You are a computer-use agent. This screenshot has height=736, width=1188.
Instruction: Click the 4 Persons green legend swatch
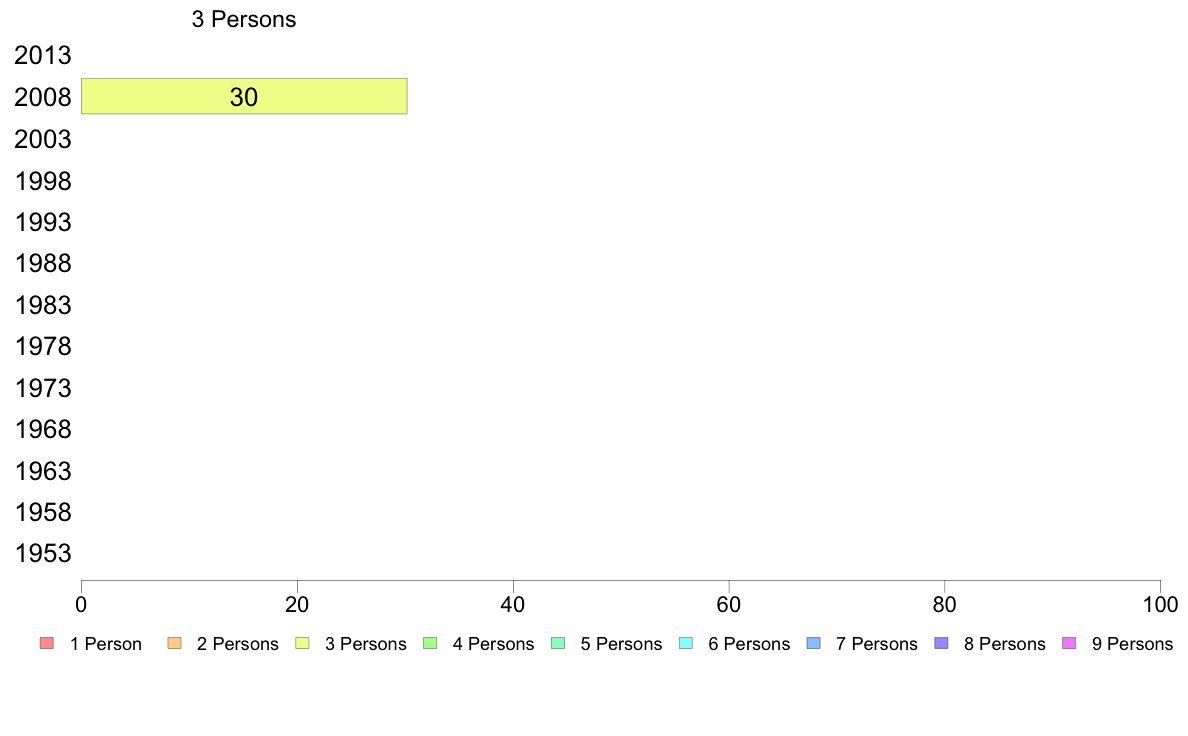430,644
